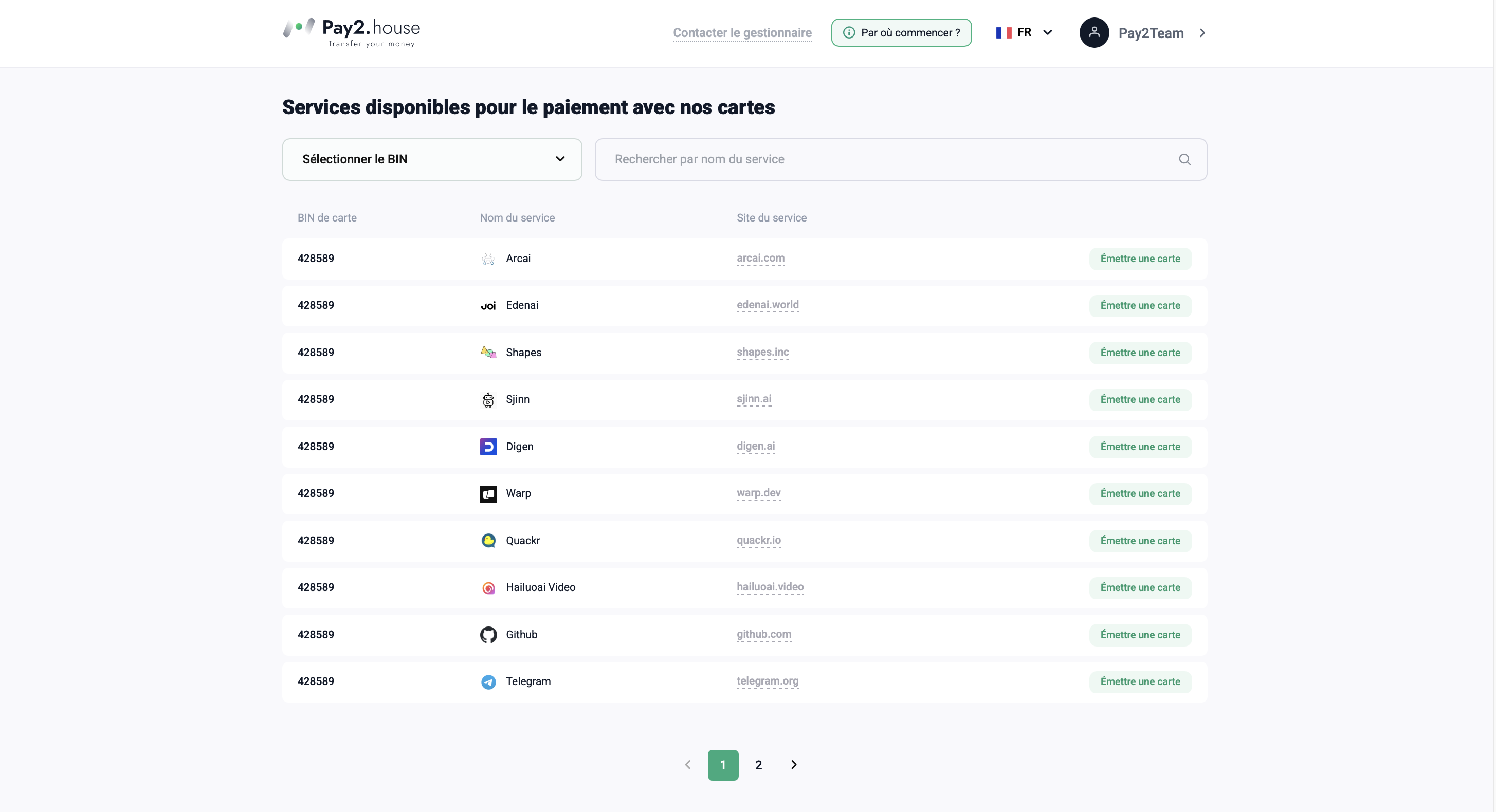Open the Sélectionner le BIN dropdown
This screenshot has width=1496, height=812.
[x=432, y=160]
